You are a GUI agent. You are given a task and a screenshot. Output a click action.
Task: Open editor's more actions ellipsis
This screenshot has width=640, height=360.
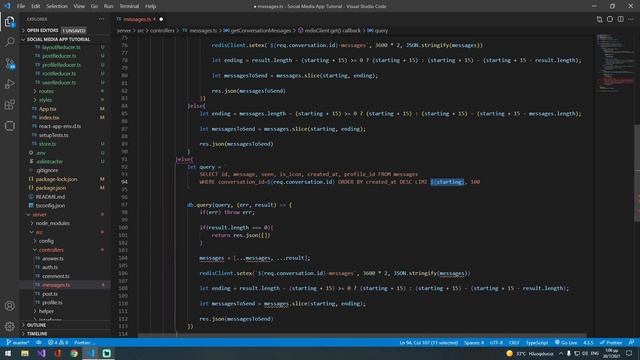click(x=631, y=19)
